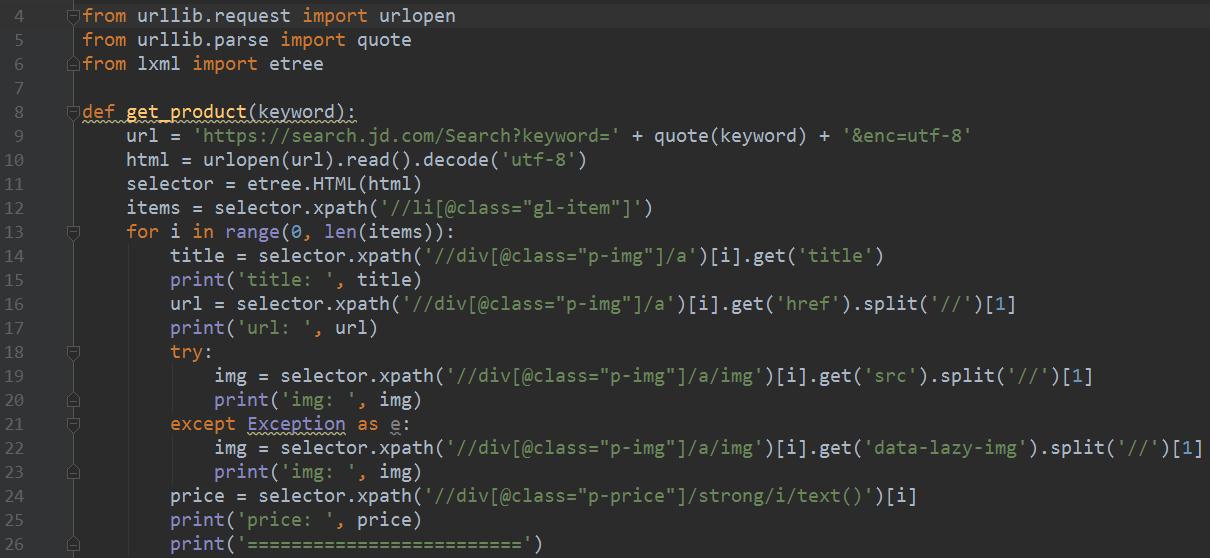1210x558 pixels.
Task: Click 'range' in the for loop header
Action: point(252,232)
